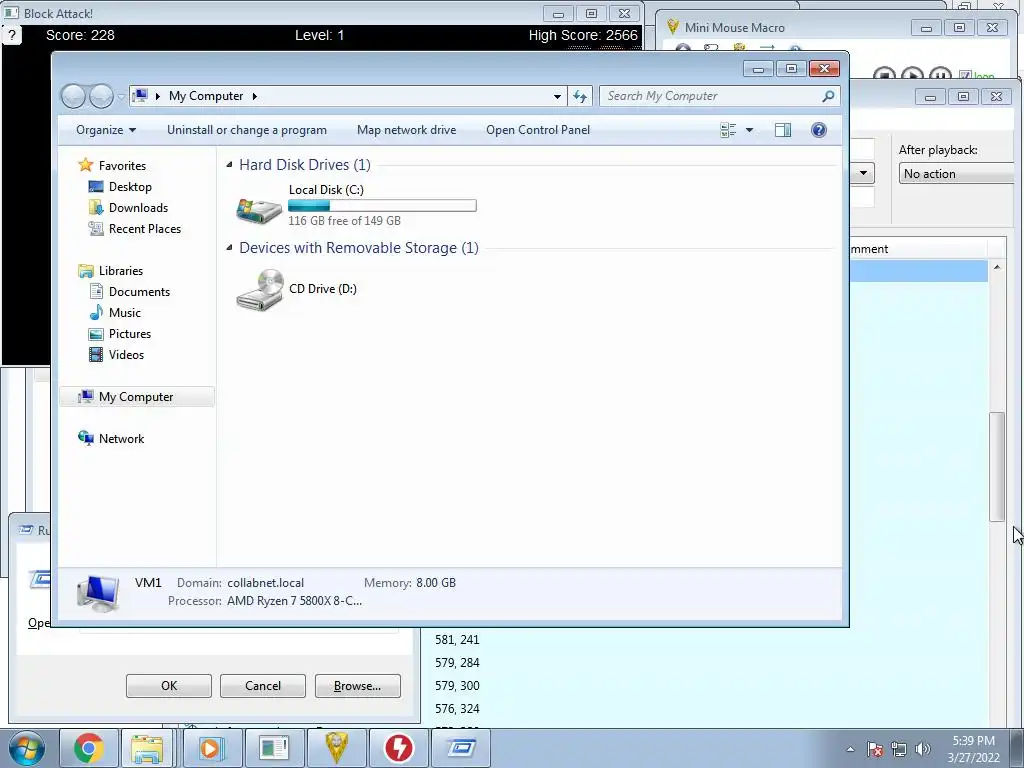The width and height of the screenshot is (1024, 768).
Task: Open the Documents library
Action: pos(139,292)
